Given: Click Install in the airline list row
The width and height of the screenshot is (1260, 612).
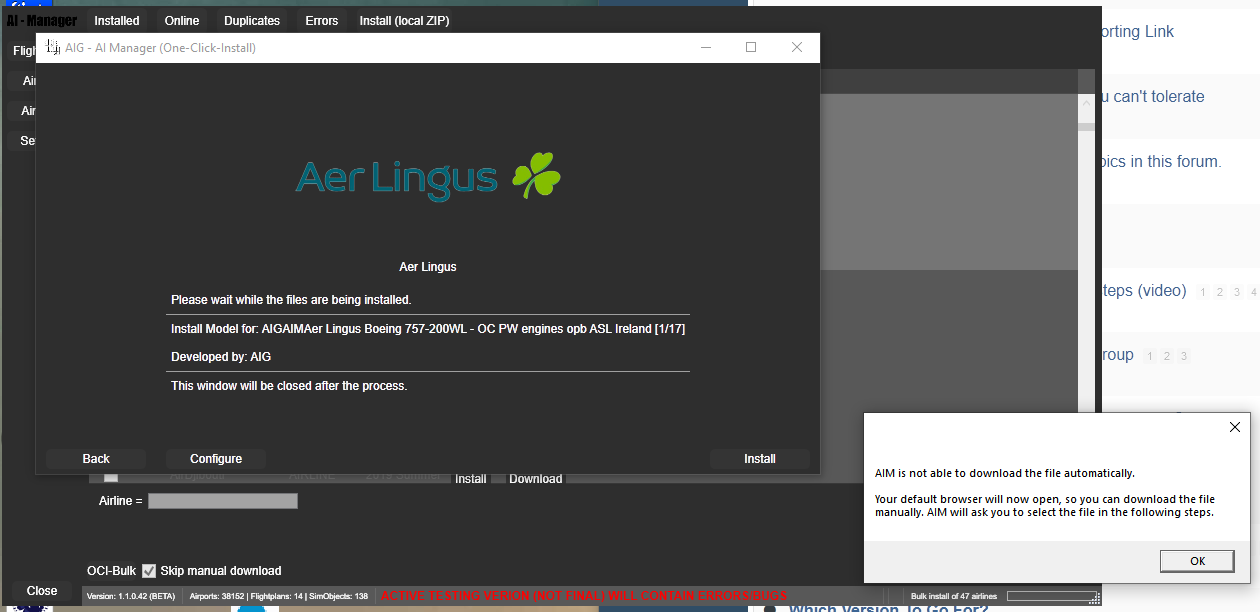Looking at the screenshot, I should point(471,479).
